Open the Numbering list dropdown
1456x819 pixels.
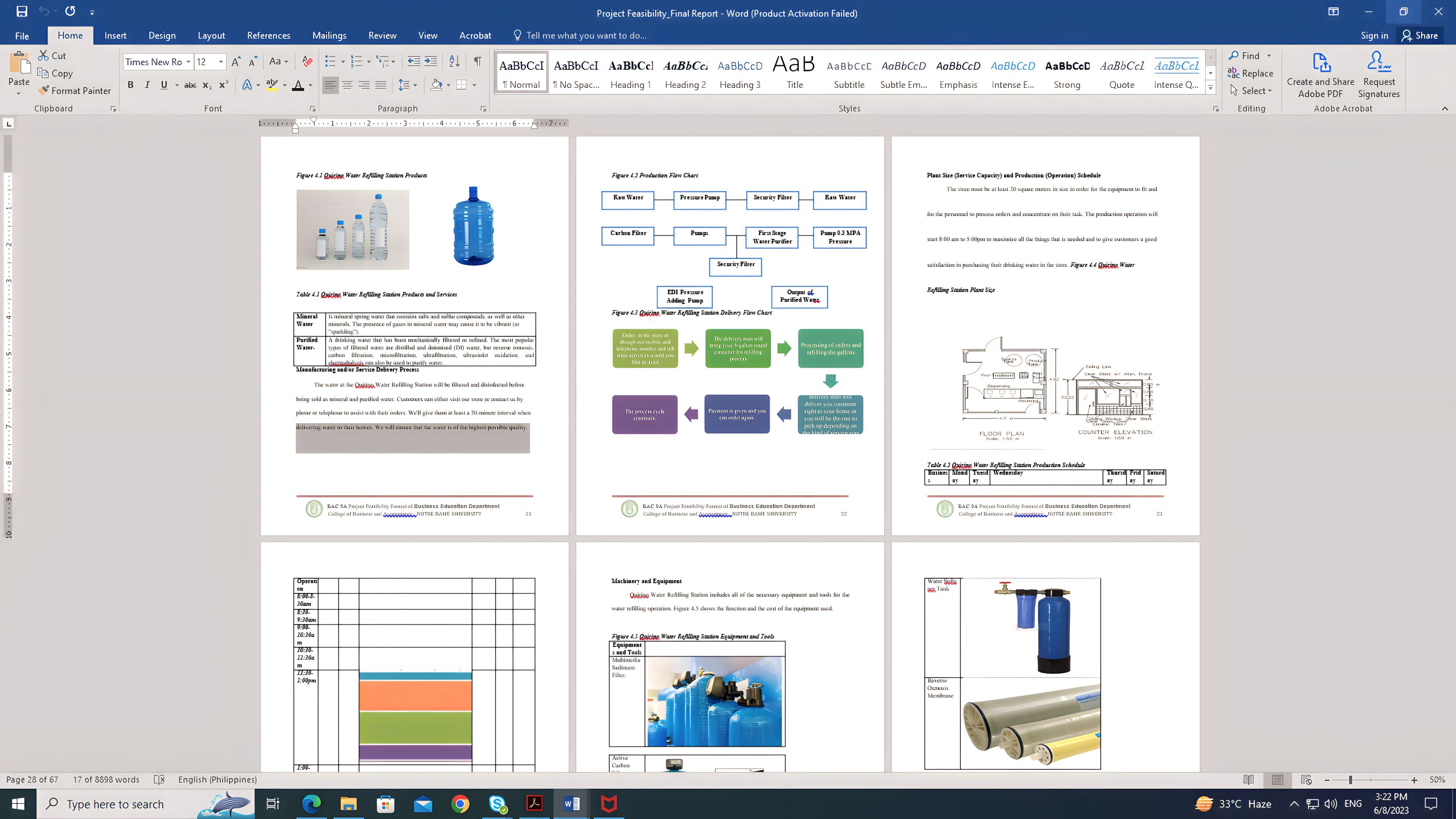click(369, 61)
